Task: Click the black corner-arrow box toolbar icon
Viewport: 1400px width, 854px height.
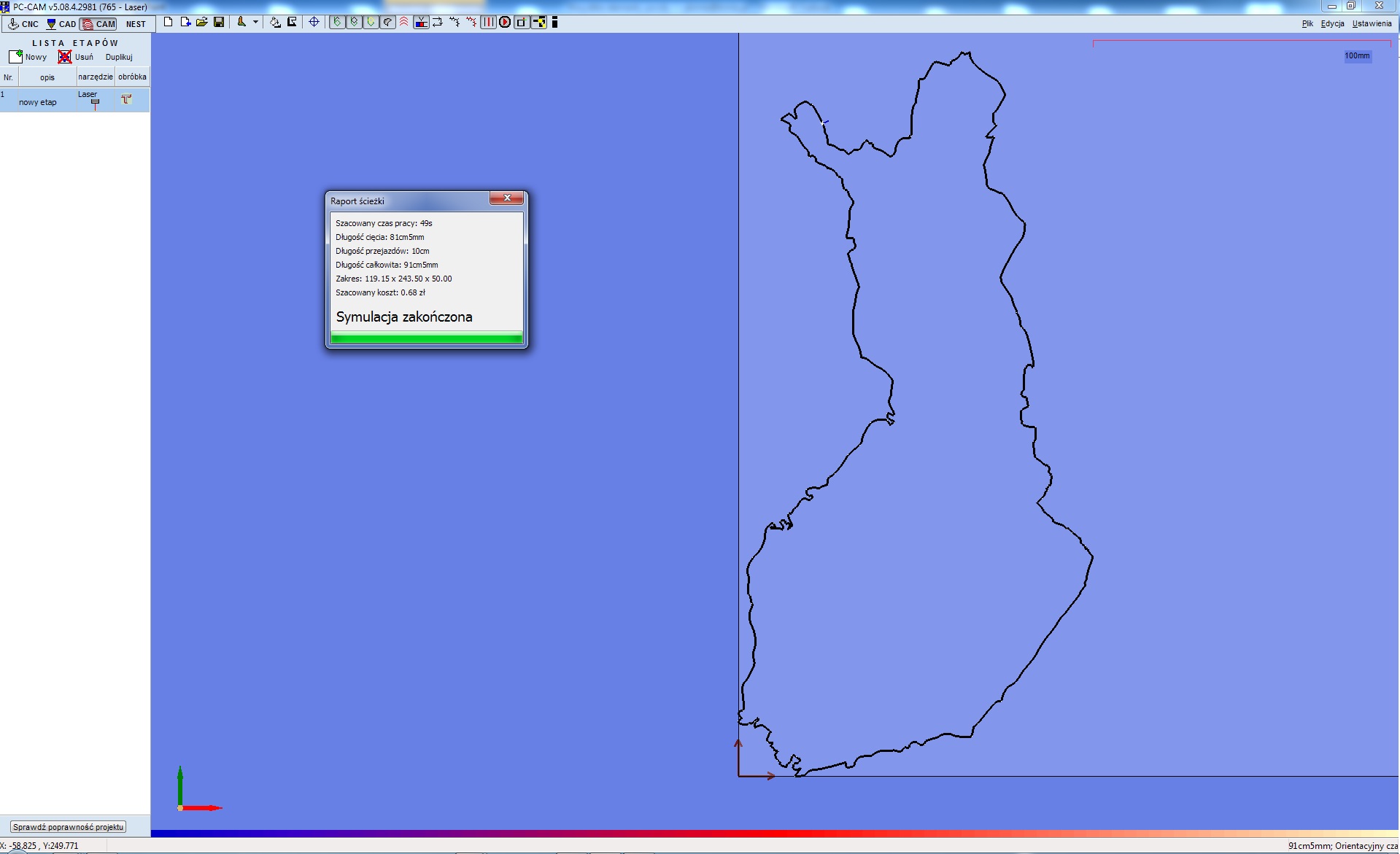Action: [x=292, y=22]
